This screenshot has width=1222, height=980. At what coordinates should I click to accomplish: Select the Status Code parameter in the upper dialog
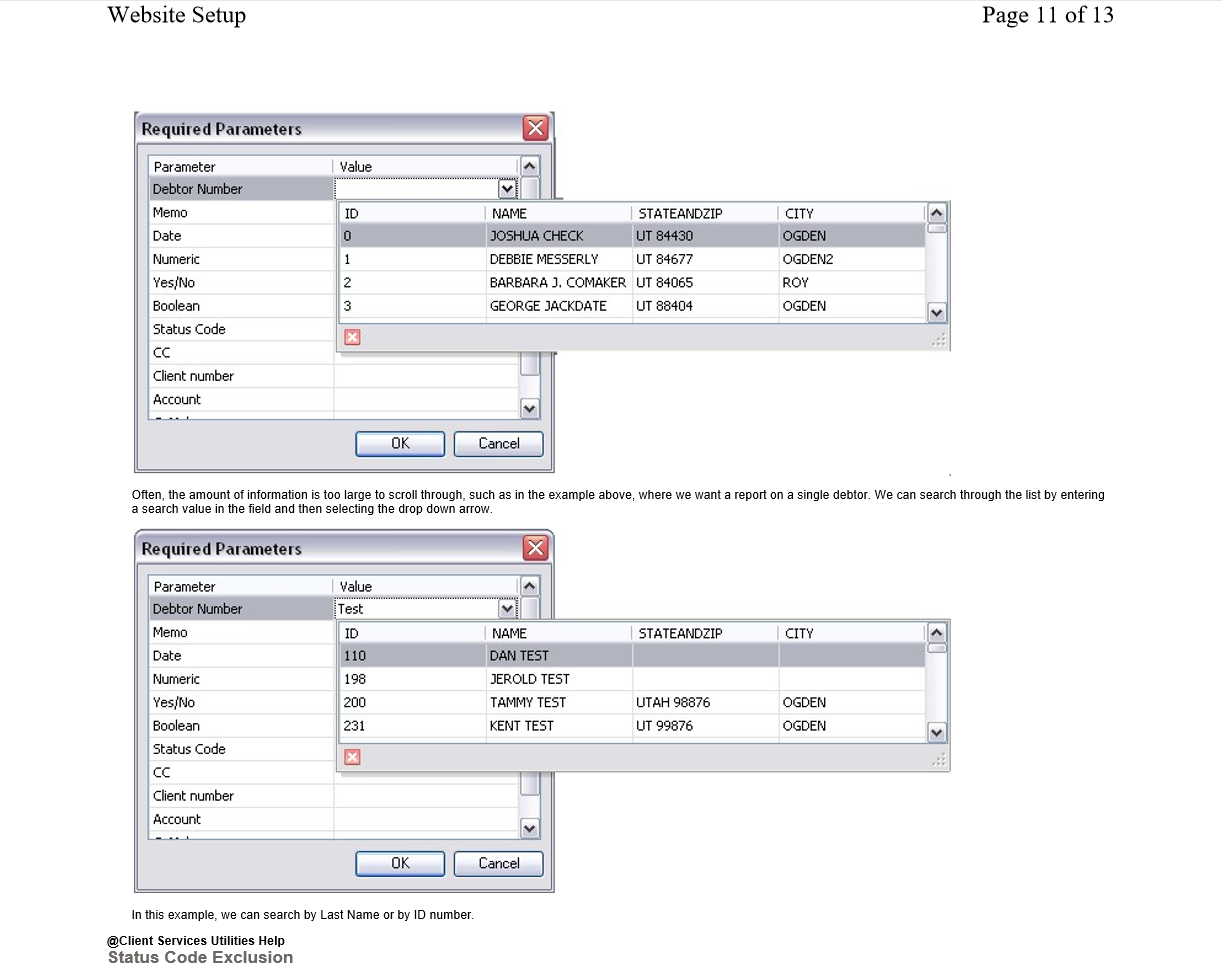[241, 329]
